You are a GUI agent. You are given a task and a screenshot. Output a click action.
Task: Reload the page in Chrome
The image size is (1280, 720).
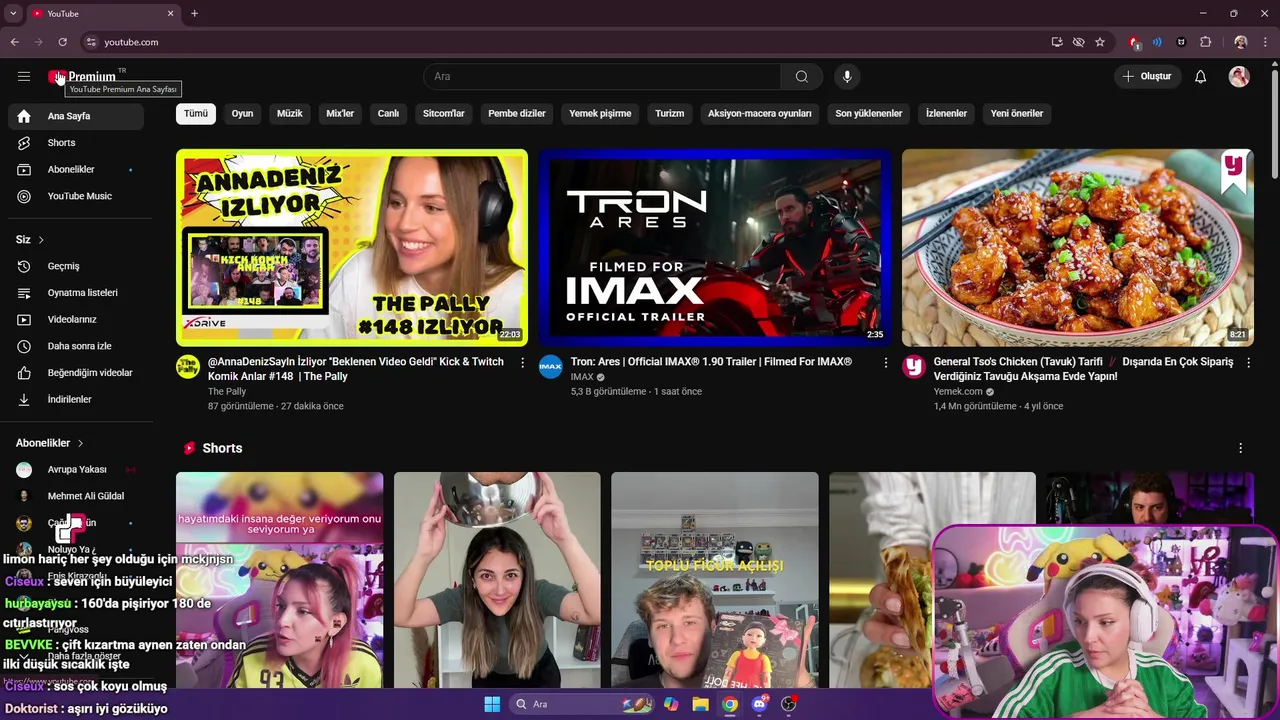tap(62, 42)
